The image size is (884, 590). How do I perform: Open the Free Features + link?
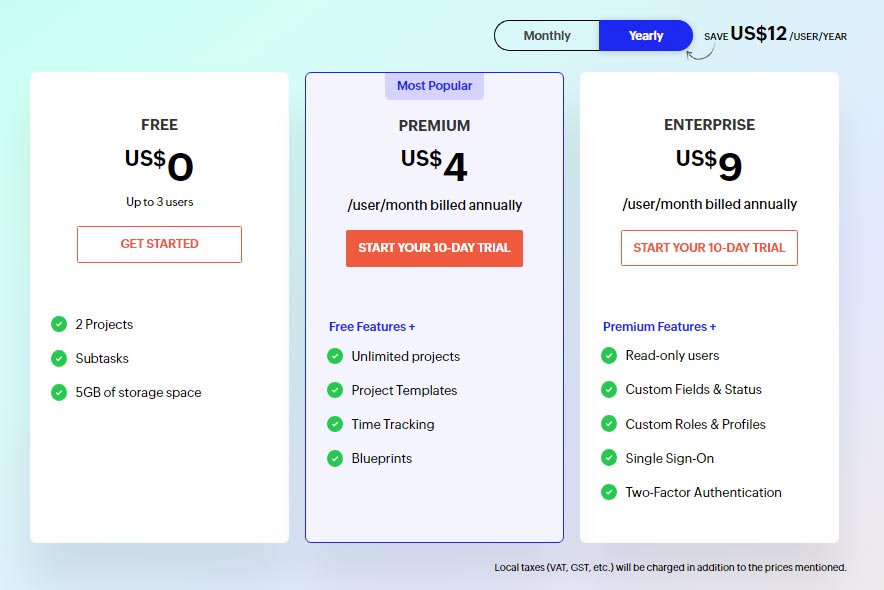[x=372, y=327]
